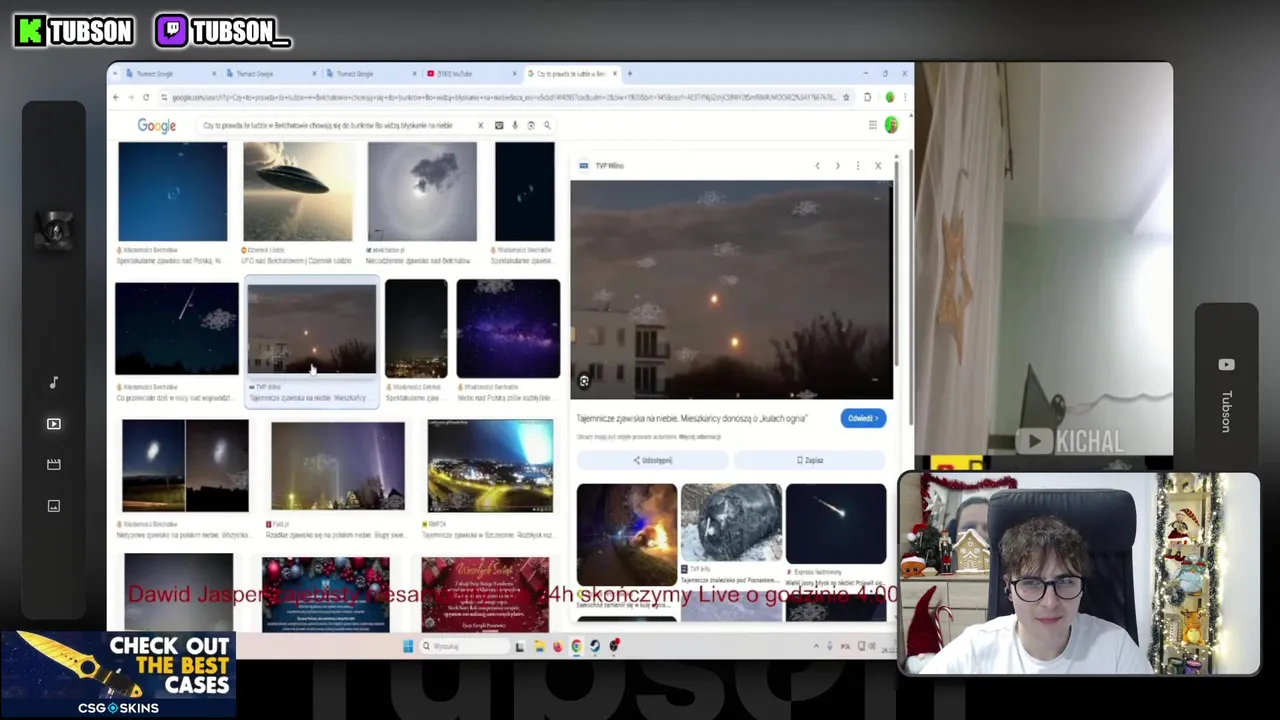Go back using the browser back arrow
1280x720 pixels.
coord(116,97)
